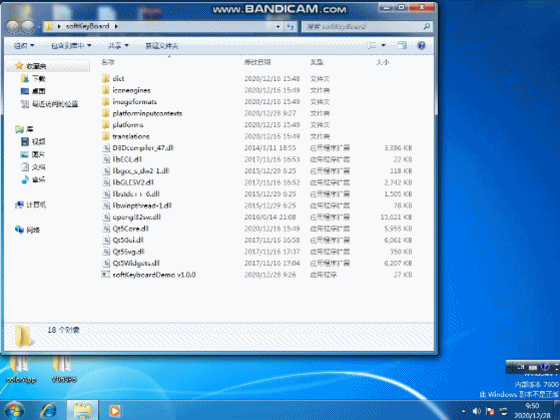Expand breadcrumb arrow after softKeyBoard
The image size is (560, 420).
point(116,26)
